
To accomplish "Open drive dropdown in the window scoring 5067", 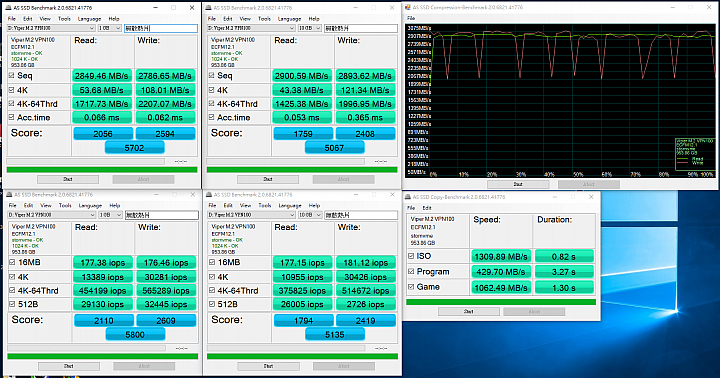I will click(251, 28).
